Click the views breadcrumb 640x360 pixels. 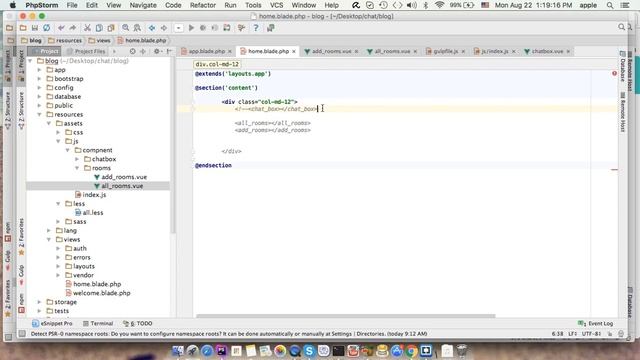(99, 40)
